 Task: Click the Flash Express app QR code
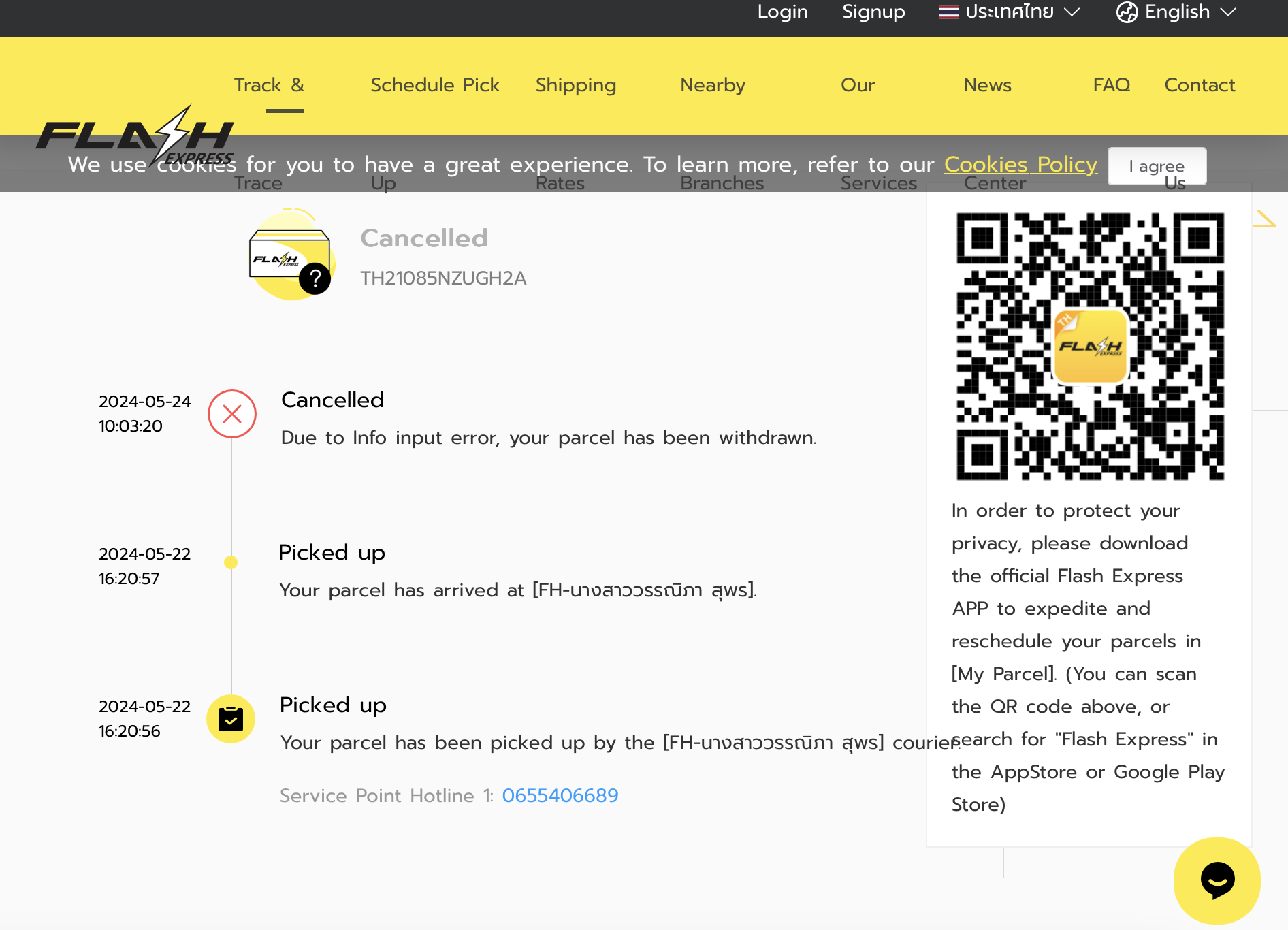1090,346
